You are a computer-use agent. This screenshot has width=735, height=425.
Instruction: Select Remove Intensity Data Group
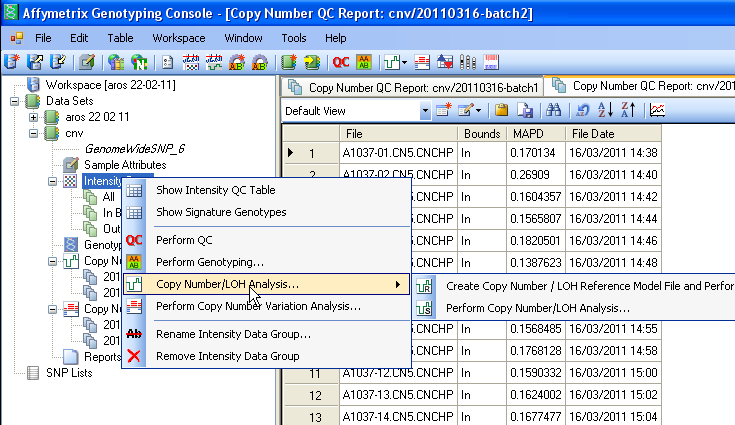[x=266, y=356]
